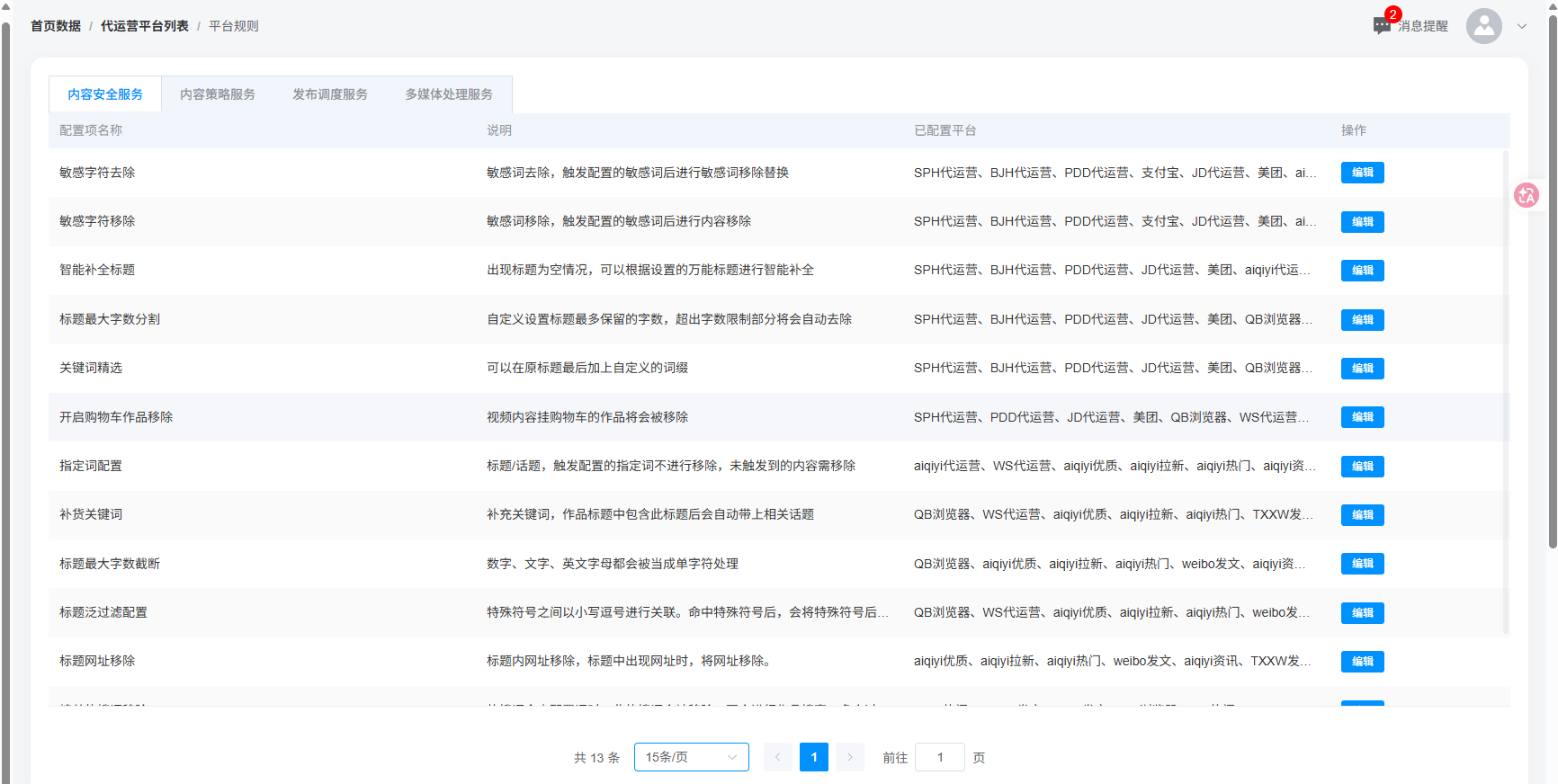Go to 首页数据 breadcrumb
Viewport: 1558px width, 784px height.
[56, 26]
